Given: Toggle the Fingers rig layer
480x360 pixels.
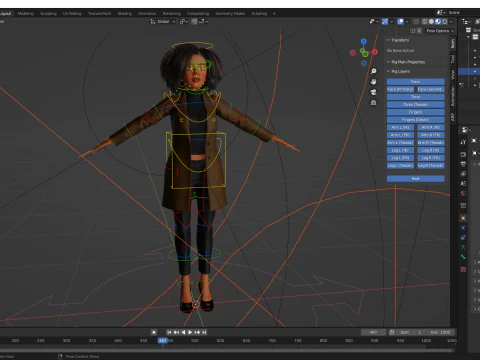Looking at the screenshot, I should tap(415, 112).
